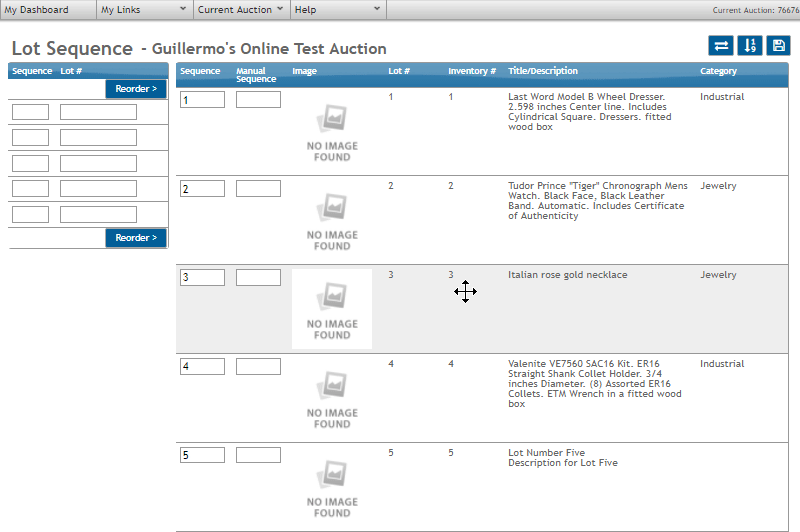Click the Category column header
This screenshot has height=532, width=800.
[718, 71]
